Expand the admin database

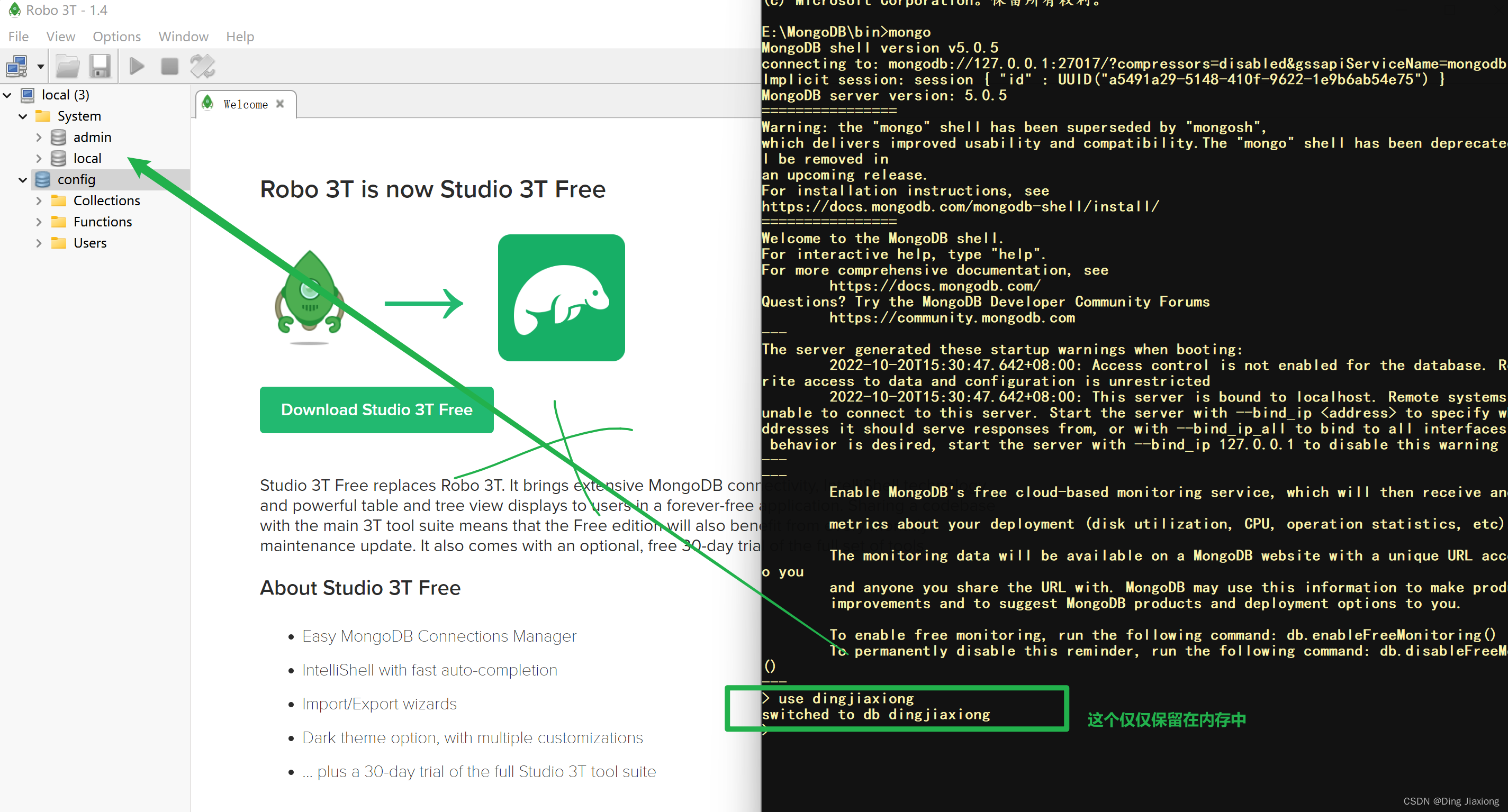(x=39, y=137)
